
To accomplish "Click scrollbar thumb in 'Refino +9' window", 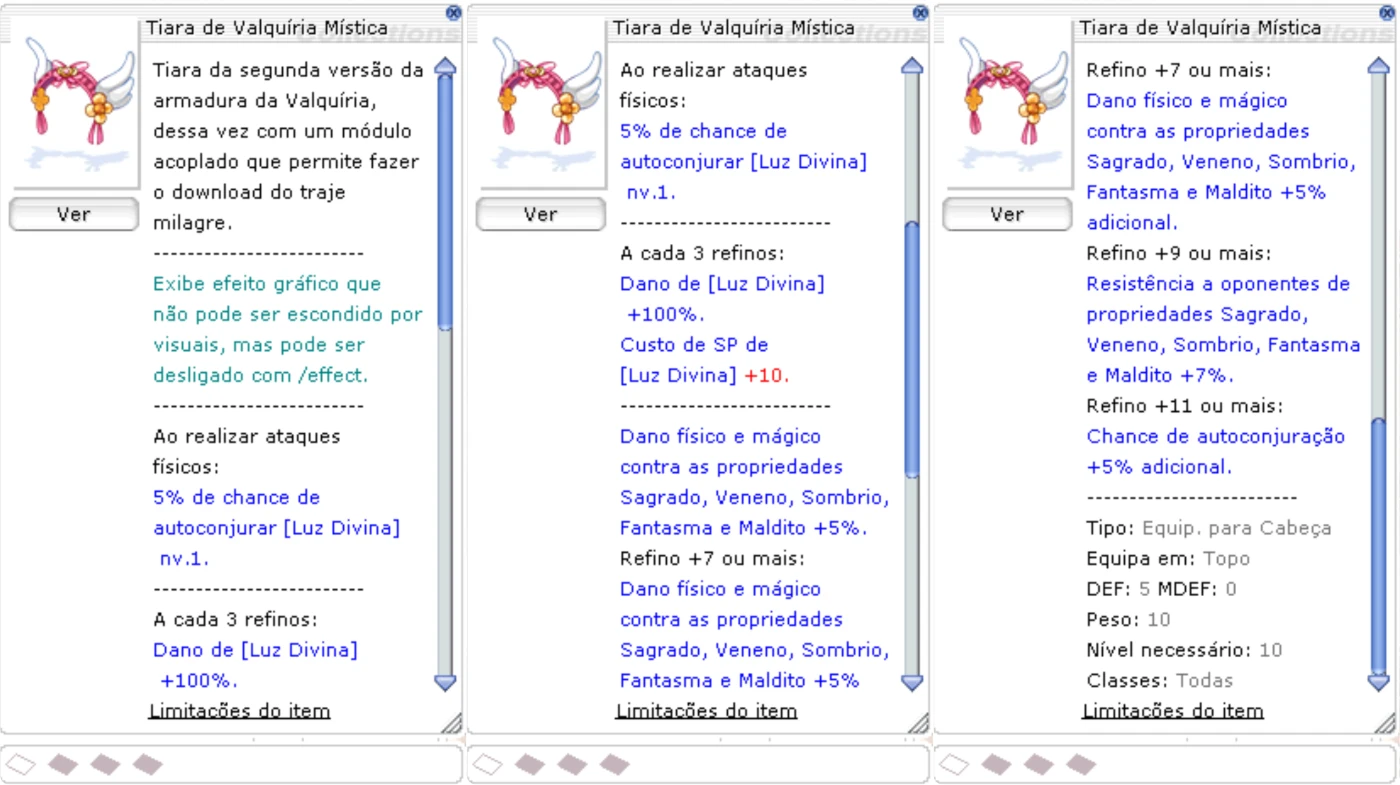I will [x=1379, y=545].
